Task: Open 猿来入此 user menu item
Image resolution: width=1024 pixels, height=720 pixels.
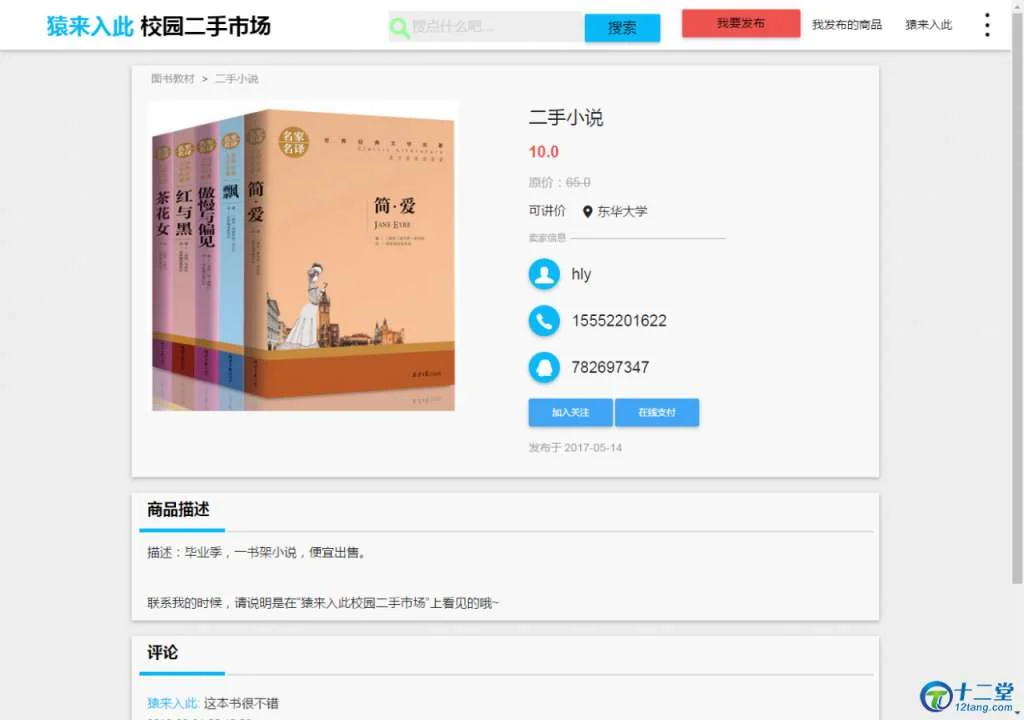Action: (928, 25)
